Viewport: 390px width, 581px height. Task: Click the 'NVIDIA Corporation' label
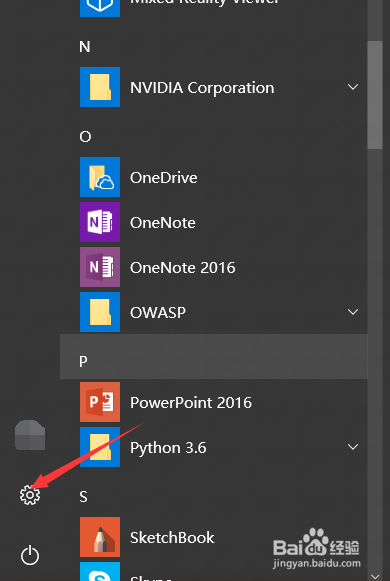[202, 88]
